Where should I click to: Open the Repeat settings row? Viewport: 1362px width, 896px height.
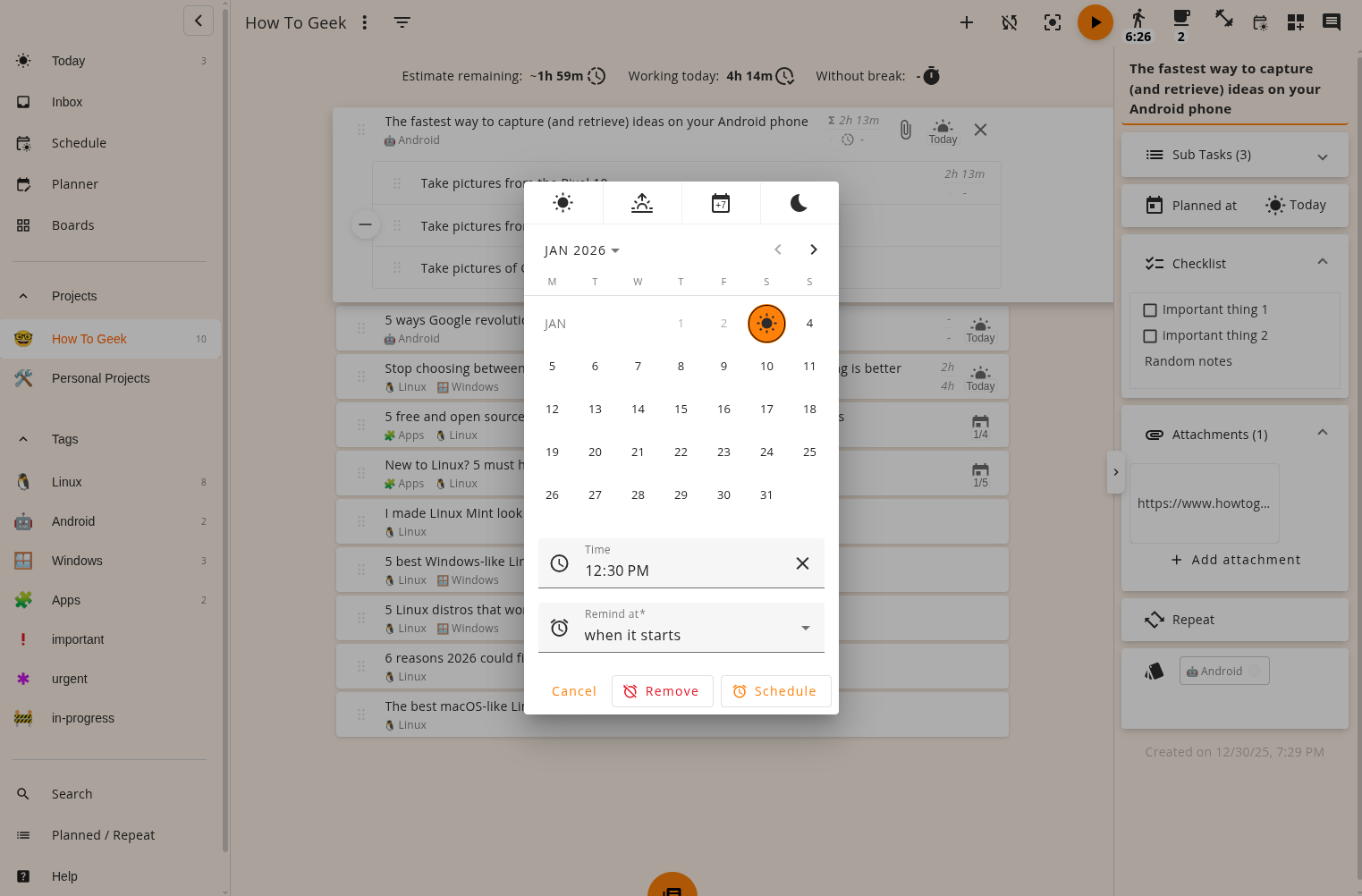[1235, 620]
